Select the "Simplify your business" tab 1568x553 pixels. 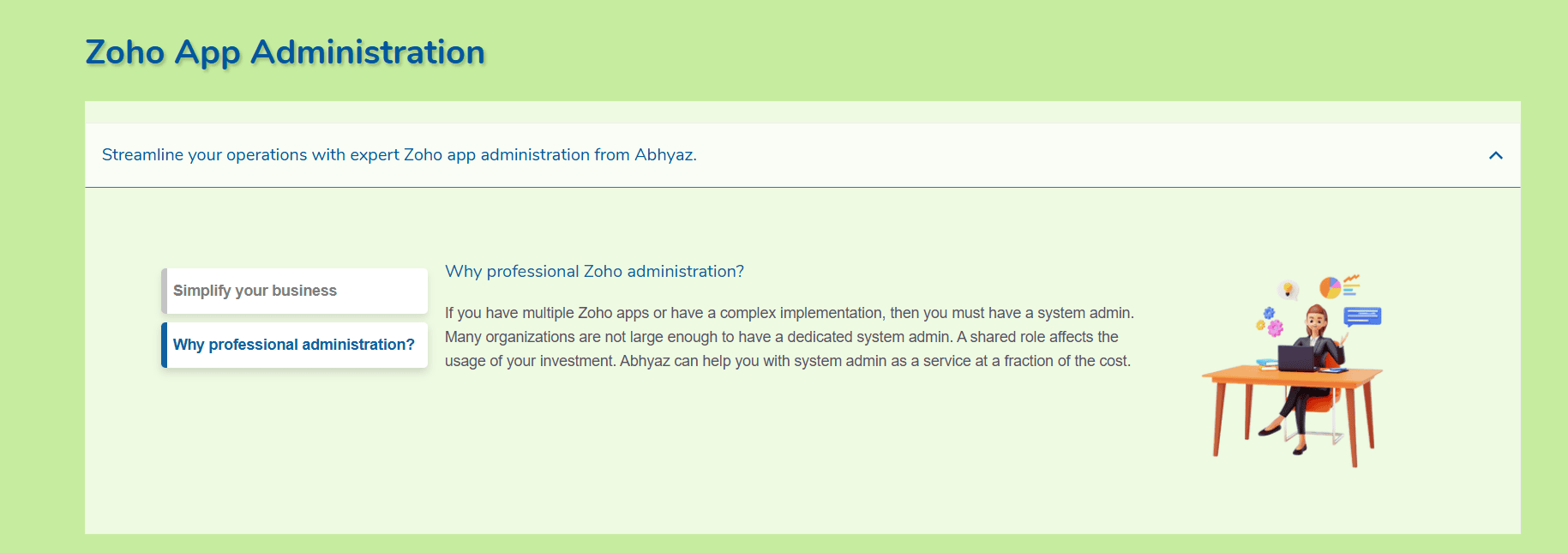(294, 291)
